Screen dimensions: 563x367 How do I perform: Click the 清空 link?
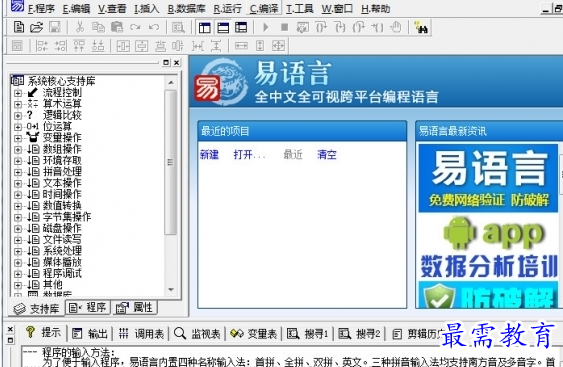[327, 155]
